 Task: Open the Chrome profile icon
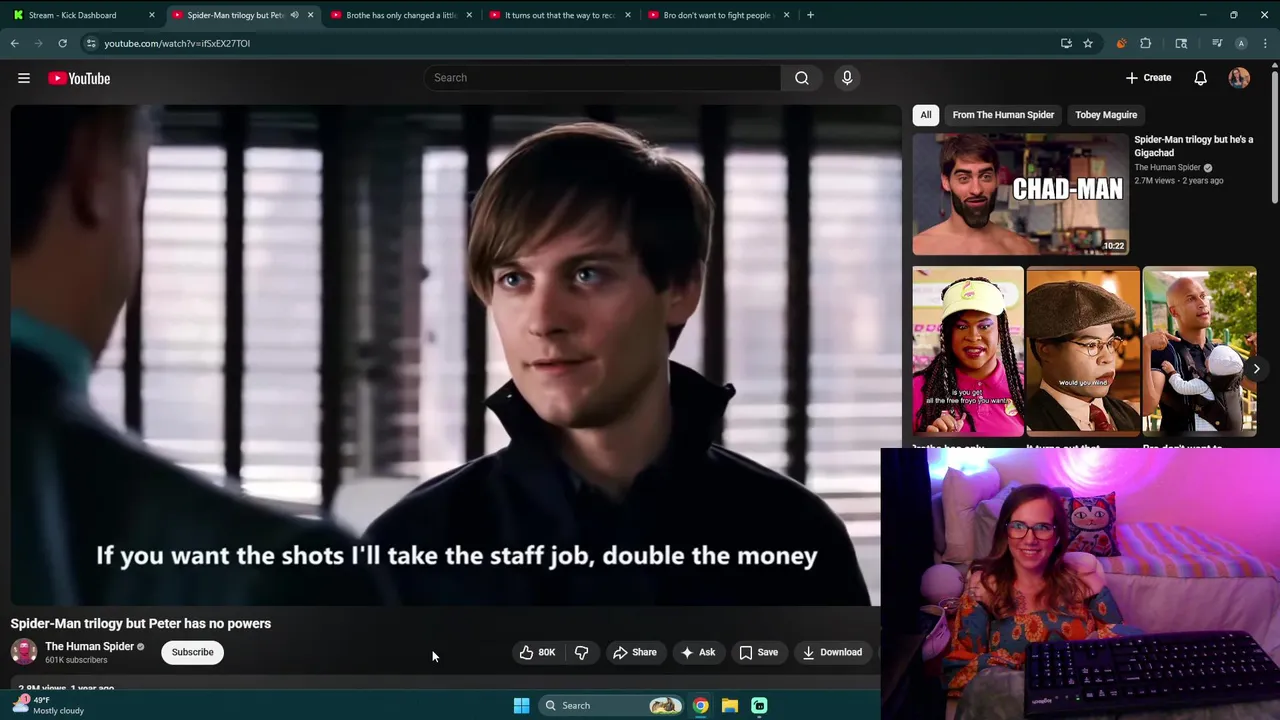coord(1241,43)
